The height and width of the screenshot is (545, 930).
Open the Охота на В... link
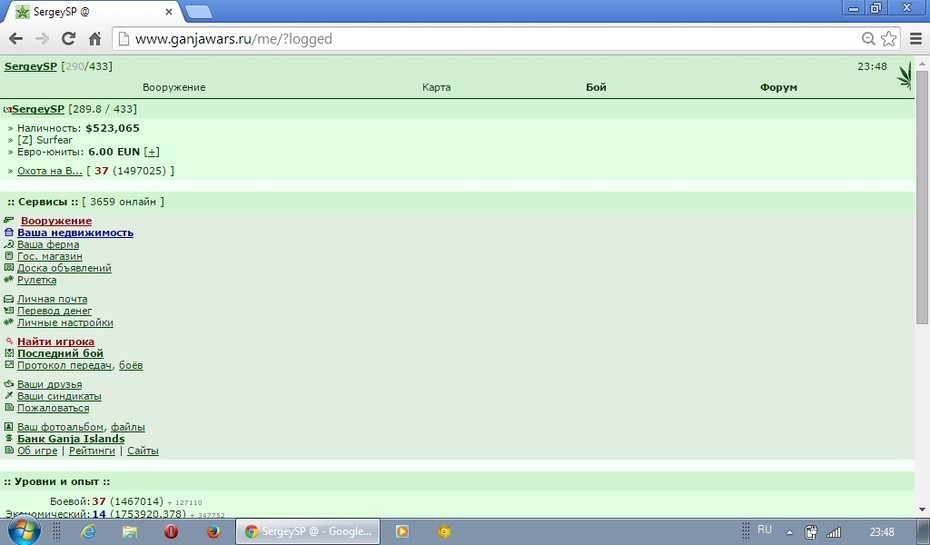[x=50, y=171]
